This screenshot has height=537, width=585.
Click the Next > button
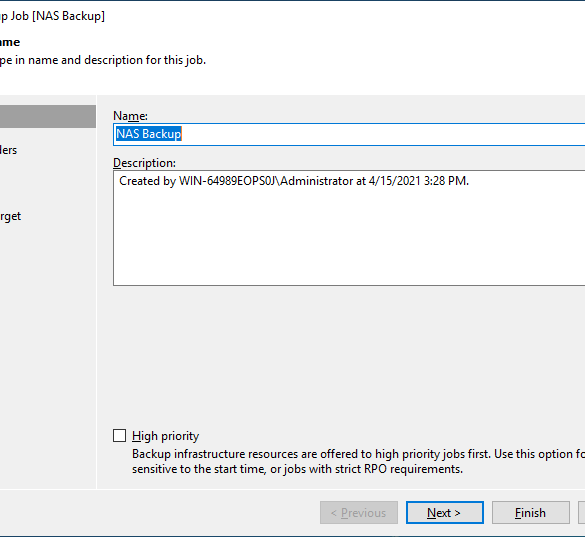click(x=445, y=512)
